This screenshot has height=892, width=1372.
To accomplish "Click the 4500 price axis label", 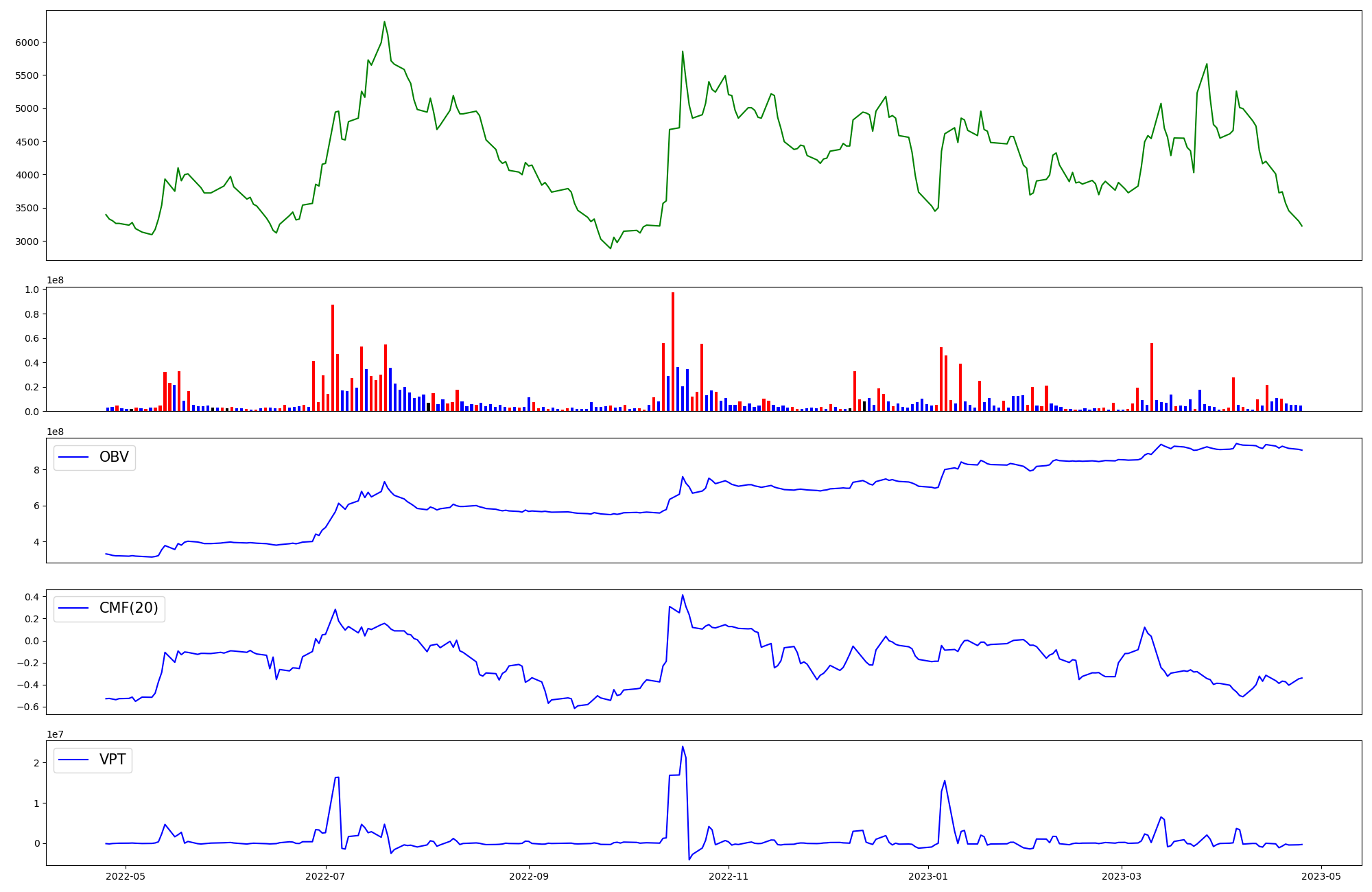I will pos(27,142).
